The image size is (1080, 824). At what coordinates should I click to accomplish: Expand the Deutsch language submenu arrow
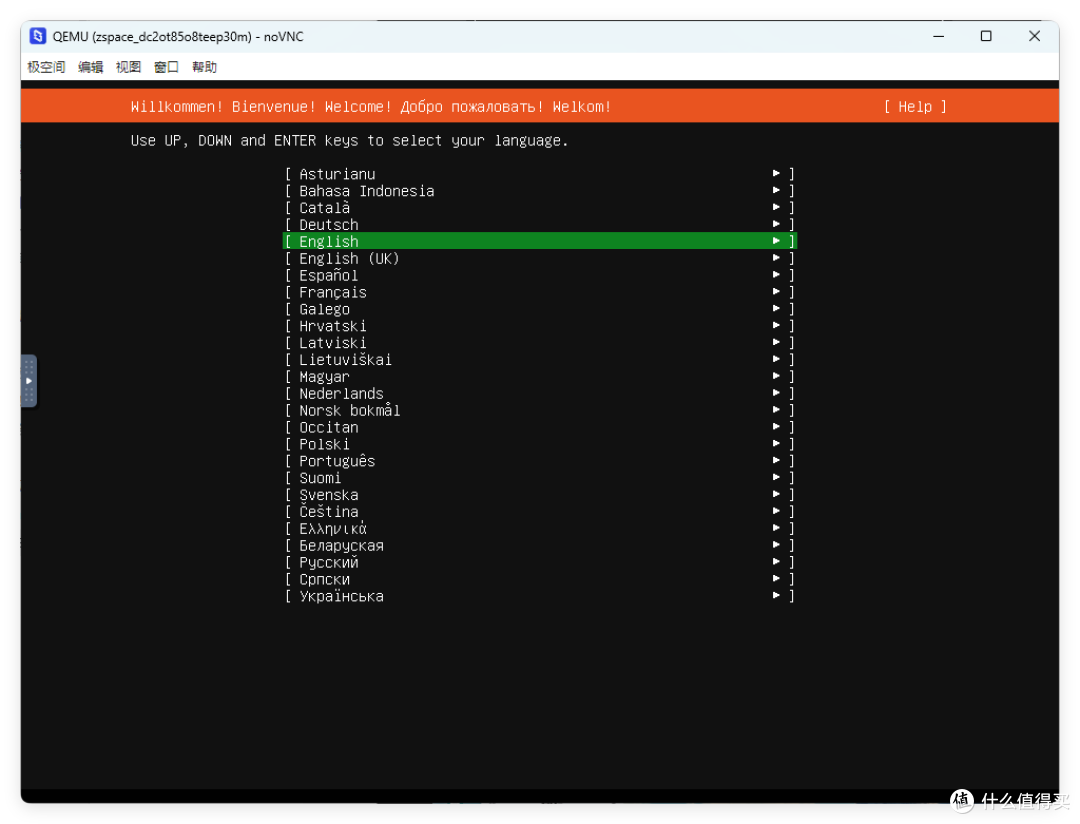click(777, 224)
